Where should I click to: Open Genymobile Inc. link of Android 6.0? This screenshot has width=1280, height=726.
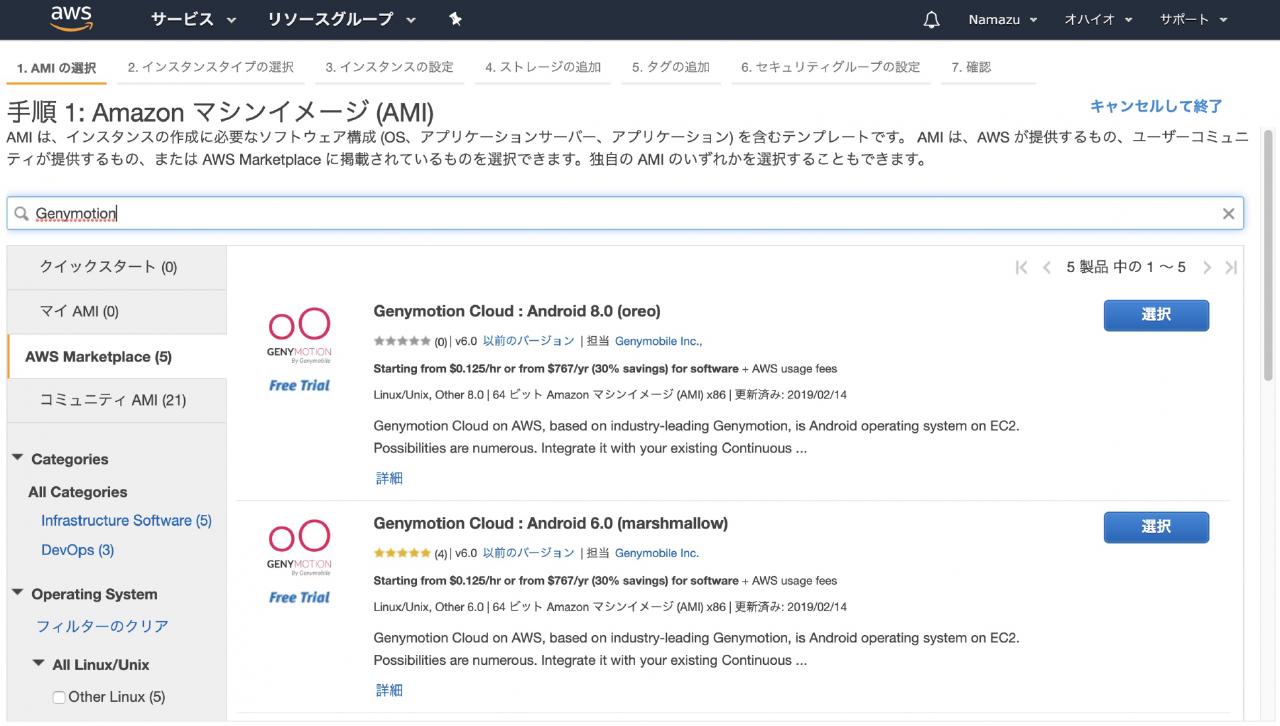pos(657,553)
